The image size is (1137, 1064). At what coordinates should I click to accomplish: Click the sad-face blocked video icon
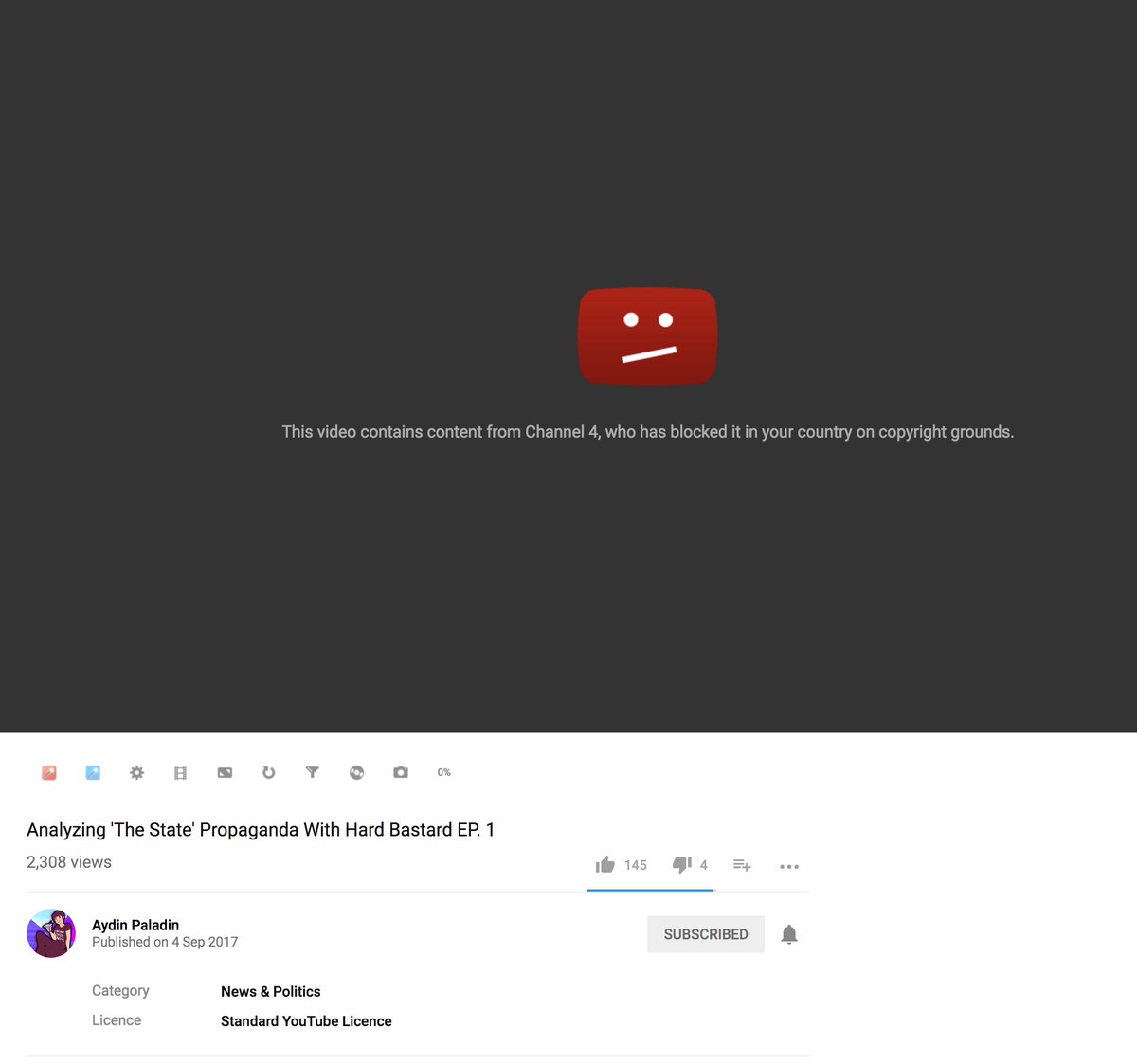pyautogui.click(x=648, y=336)
